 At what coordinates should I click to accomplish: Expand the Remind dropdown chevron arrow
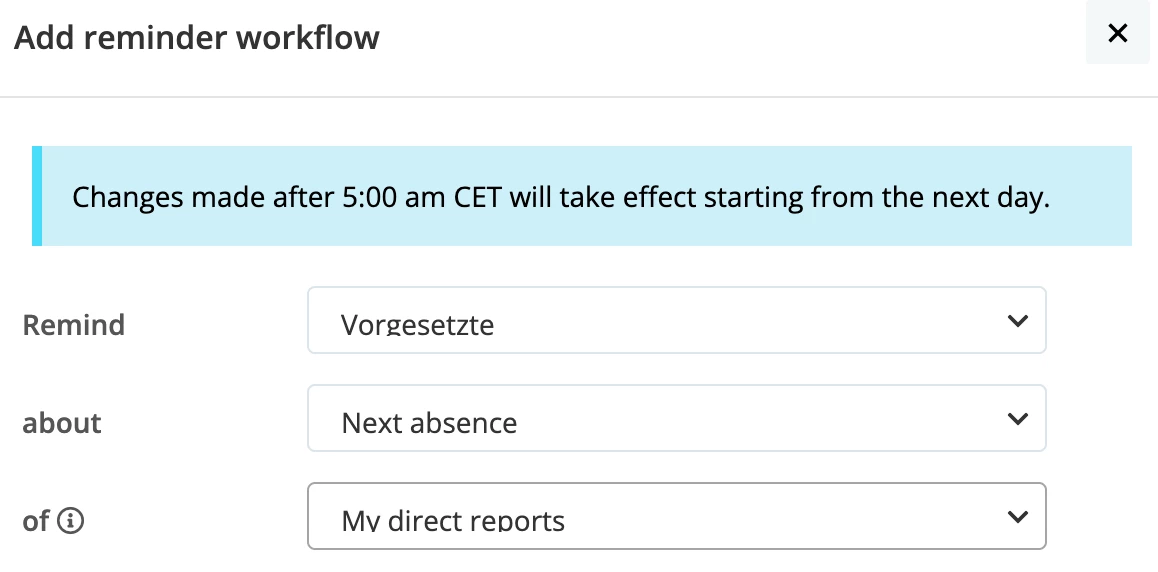click(1018, 320)
